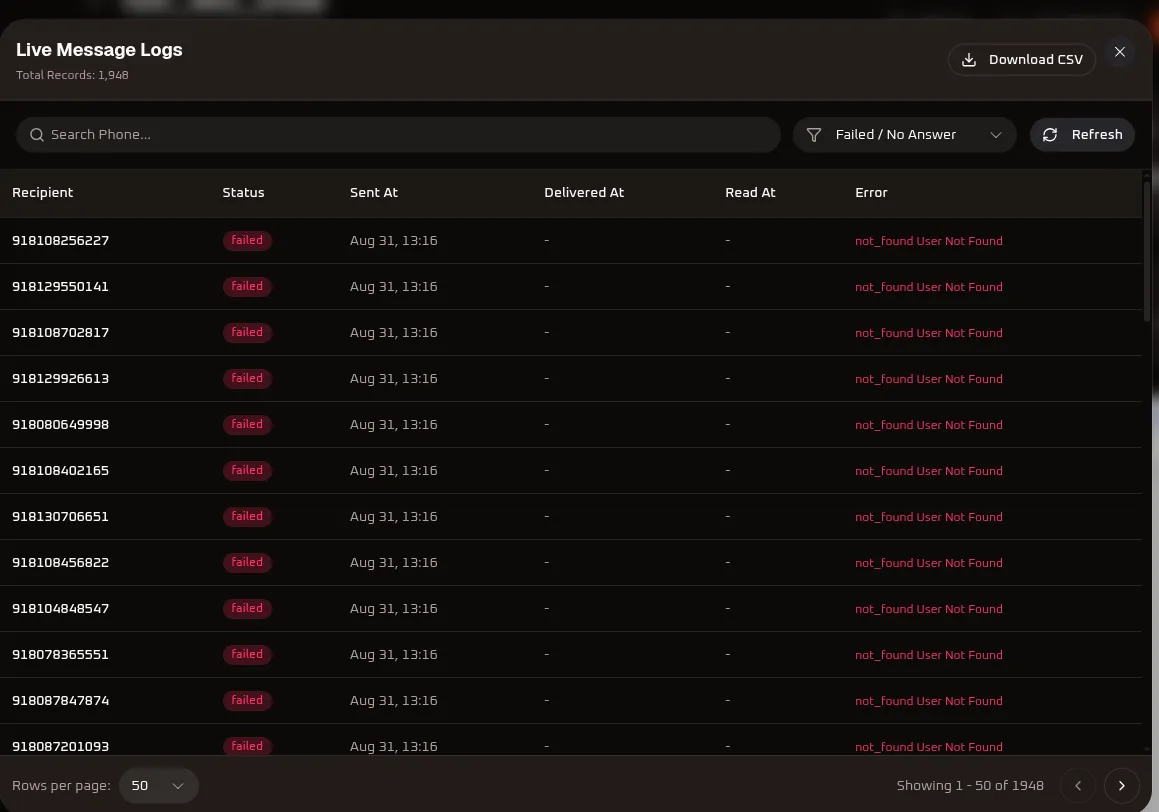Click the Download CSV button
1159x812 pixels.
tap(1021, 60)
